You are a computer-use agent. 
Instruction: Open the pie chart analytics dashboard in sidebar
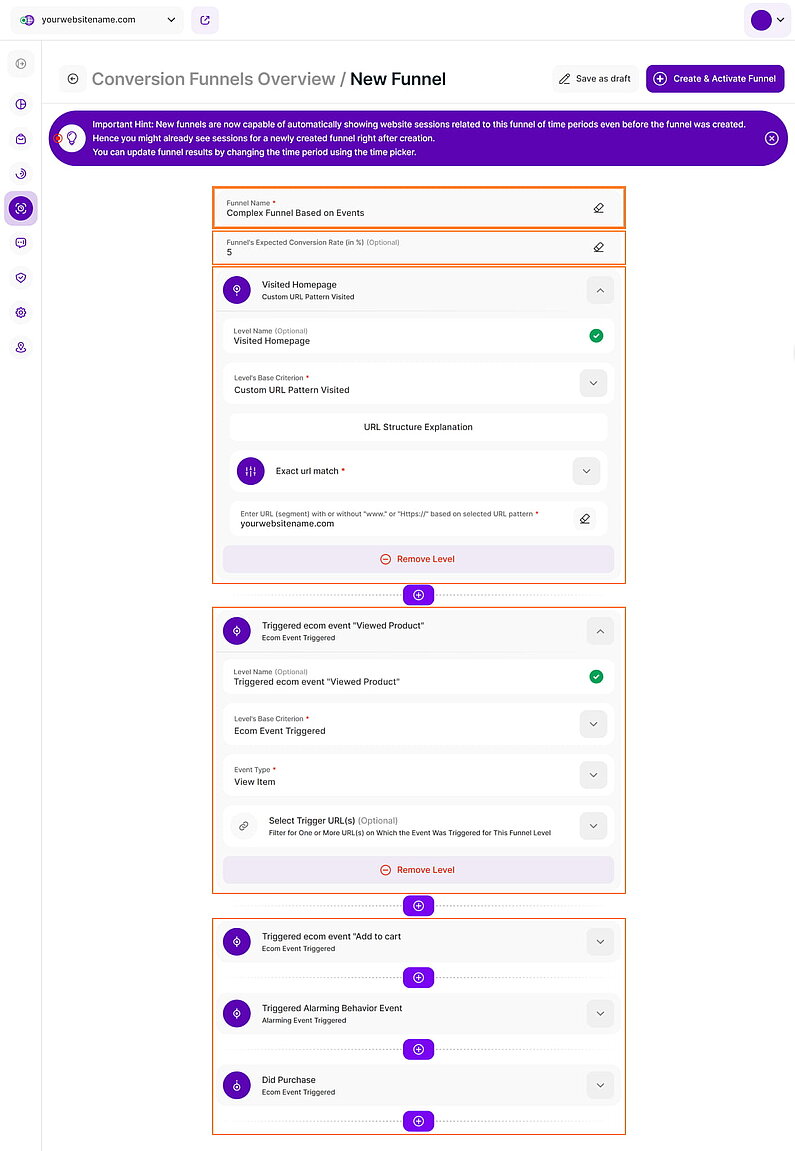click(22, 104)
